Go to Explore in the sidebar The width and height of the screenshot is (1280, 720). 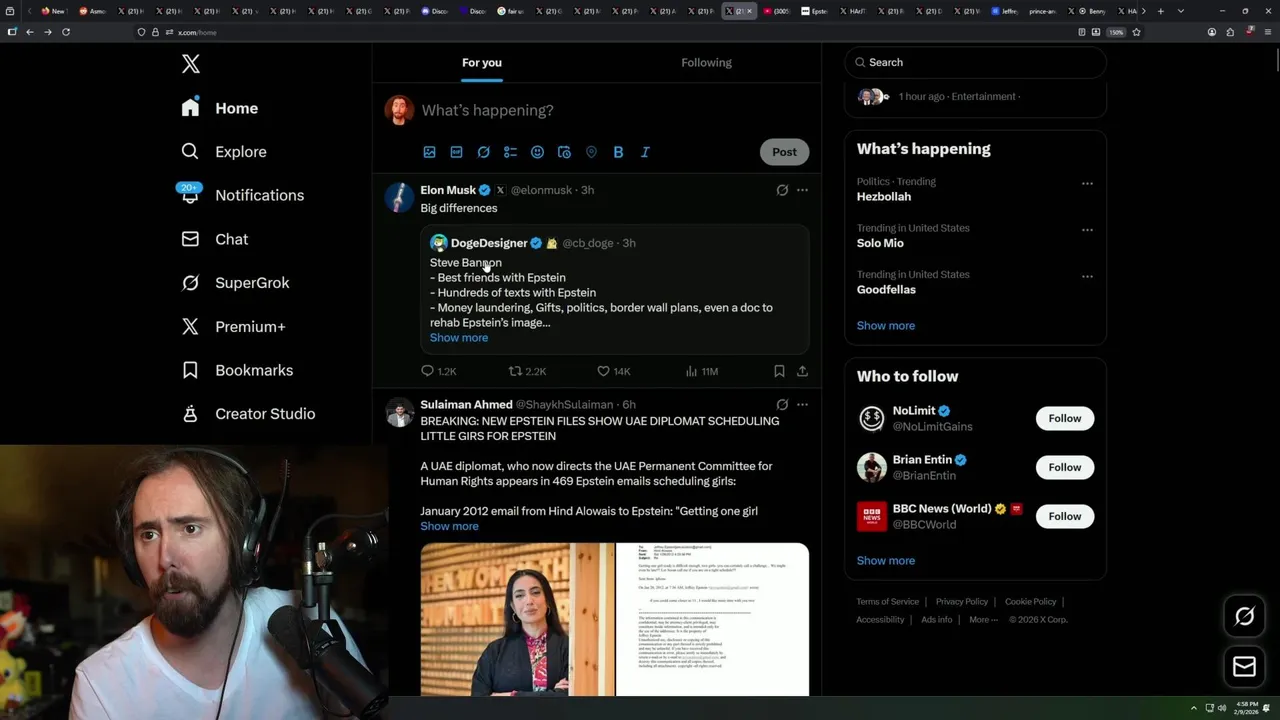[x=224, y=152]
